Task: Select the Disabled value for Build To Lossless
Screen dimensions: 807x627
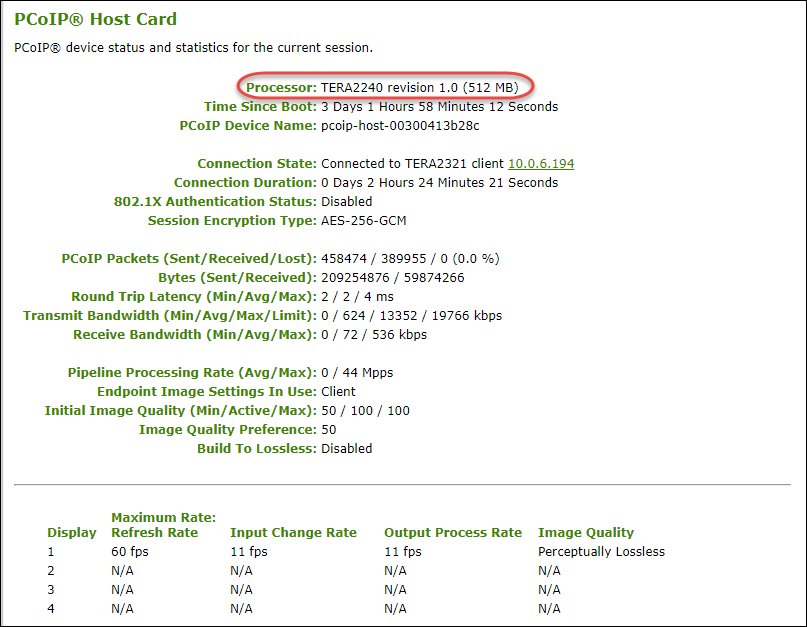Action: (x=346, y=449)
